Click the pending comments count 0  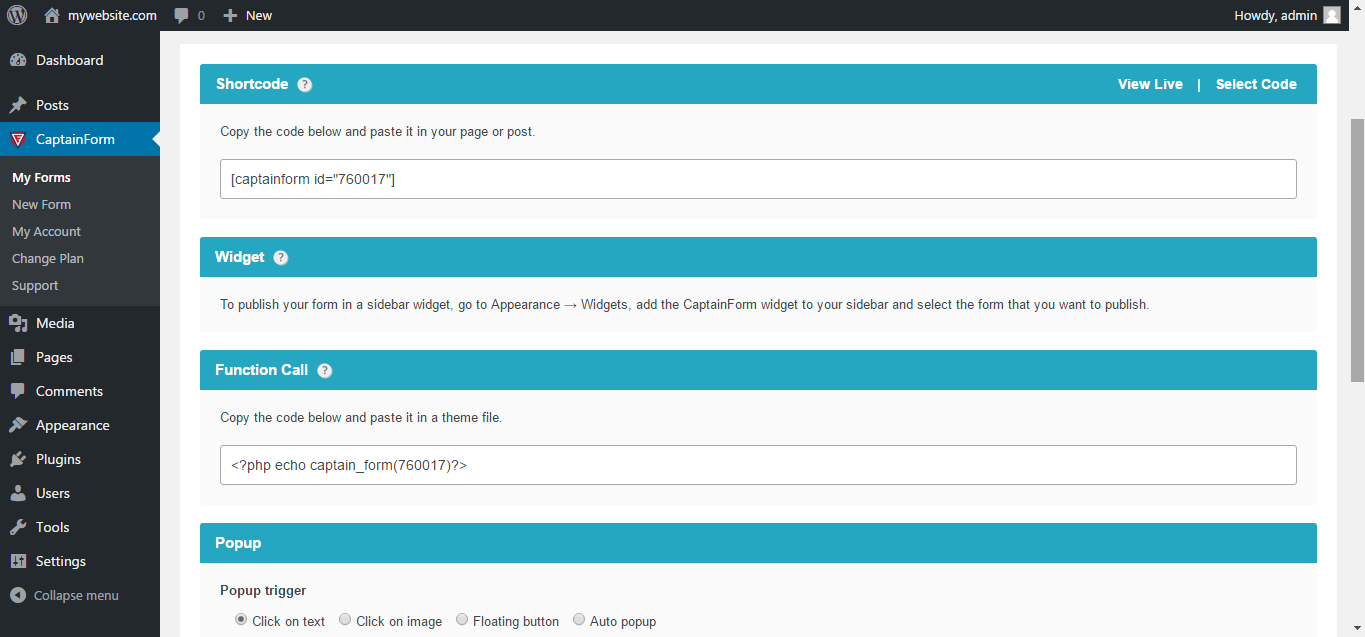point(201,15)
